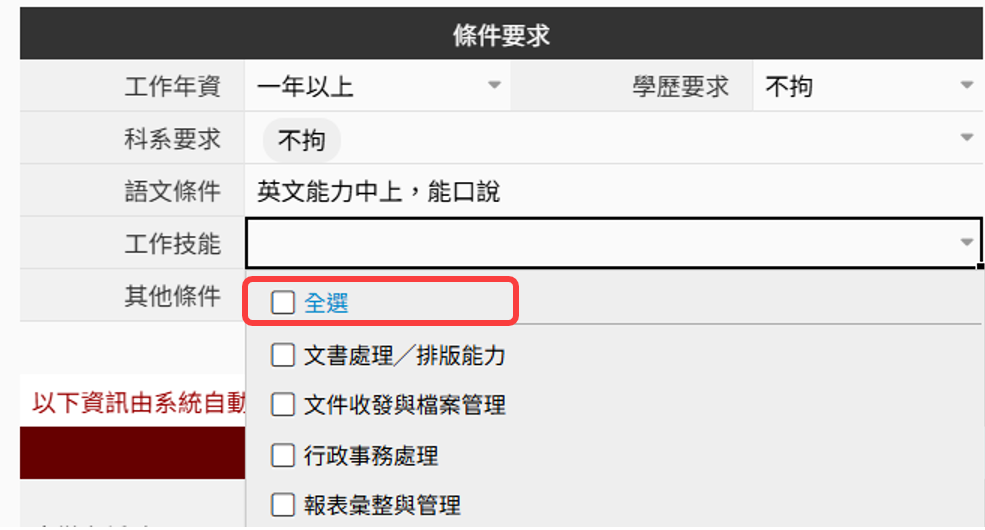Image resolution: width=985 pixels, height=530 pixels.
Task: Choose the 文件收發與檔案管理 option text
Action: [404, 405]
